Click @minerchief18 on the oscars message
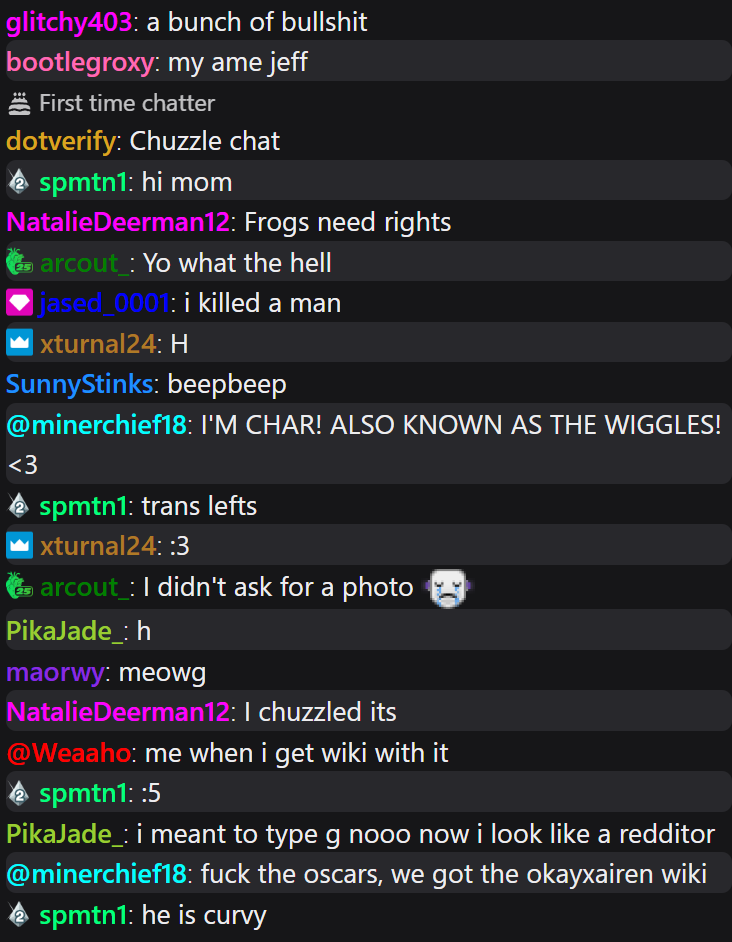 (96, 874)
